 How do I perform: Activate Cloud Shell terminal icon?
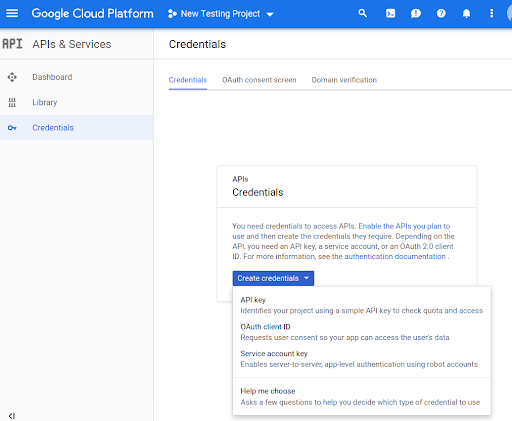390,13
